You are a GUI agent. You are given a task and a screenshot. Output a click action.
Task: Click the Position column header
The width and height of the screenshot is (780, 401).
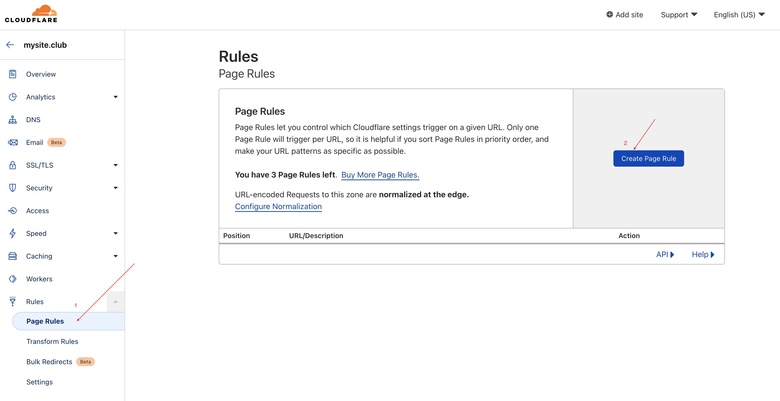point(237,235)
